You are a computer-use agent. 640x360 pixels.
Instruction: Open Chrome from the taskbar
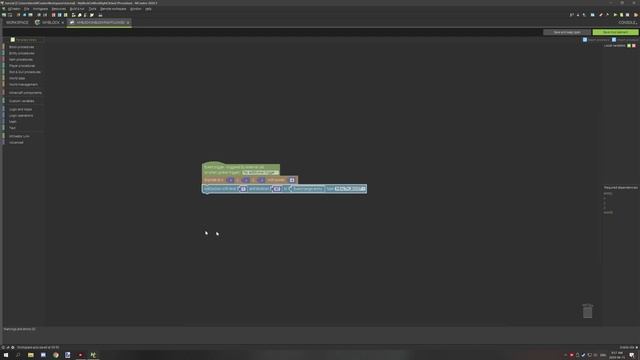coord(56,355)
